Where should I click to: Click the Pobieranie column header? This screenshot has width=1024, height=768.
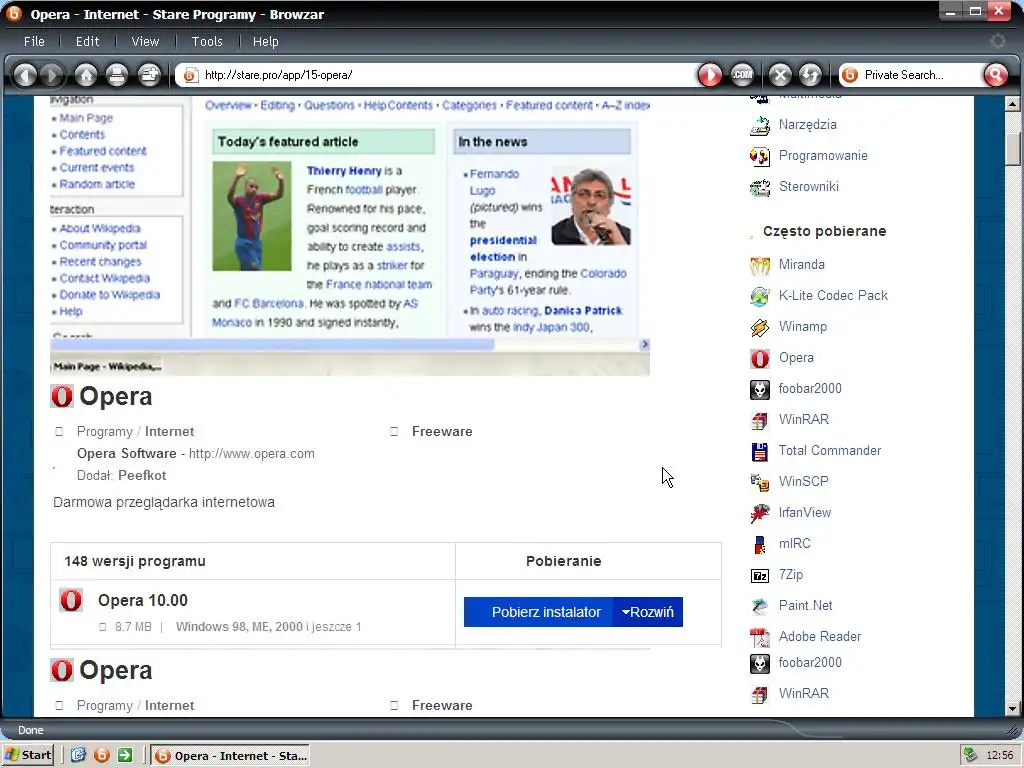coord(564,561)
